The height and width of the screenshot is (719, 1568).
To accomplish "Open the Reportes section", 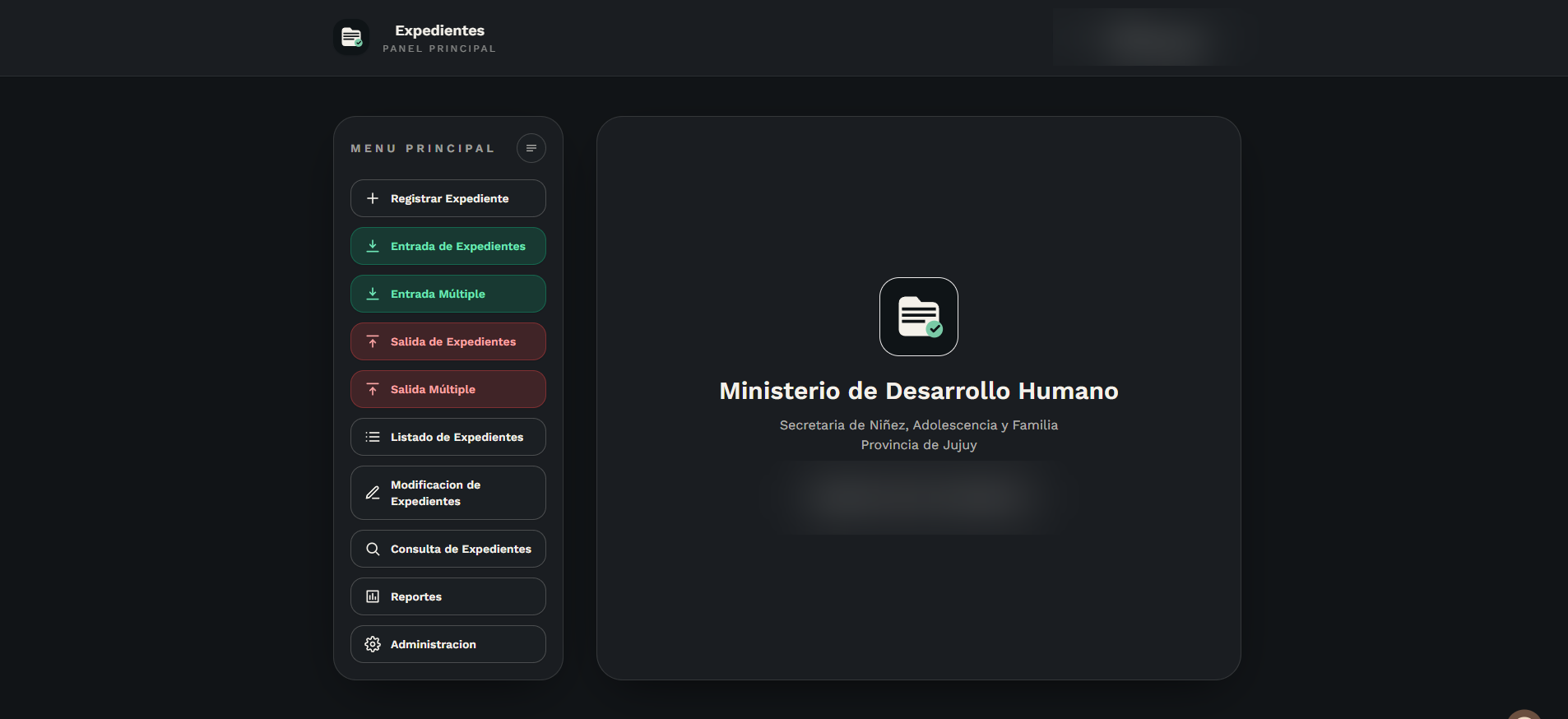I will pos(448,596).
